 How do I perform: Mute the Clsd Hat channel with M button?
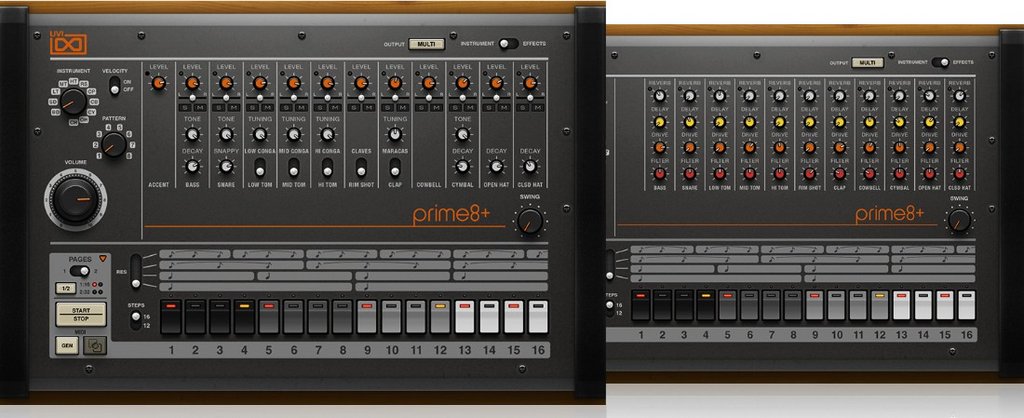coord(537,107)
